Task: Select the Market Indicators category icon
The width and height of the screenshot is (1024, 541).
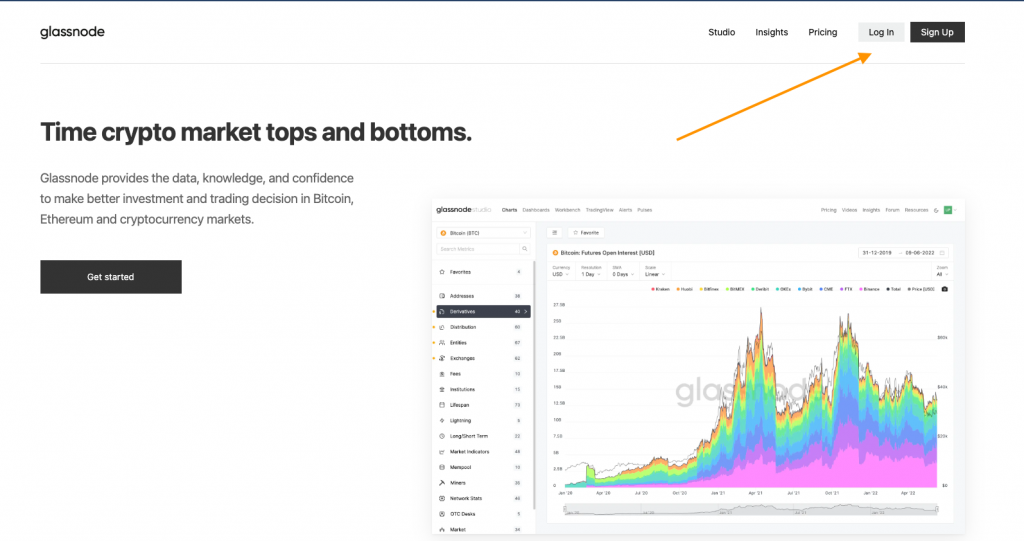Action: tap(442, 452)
